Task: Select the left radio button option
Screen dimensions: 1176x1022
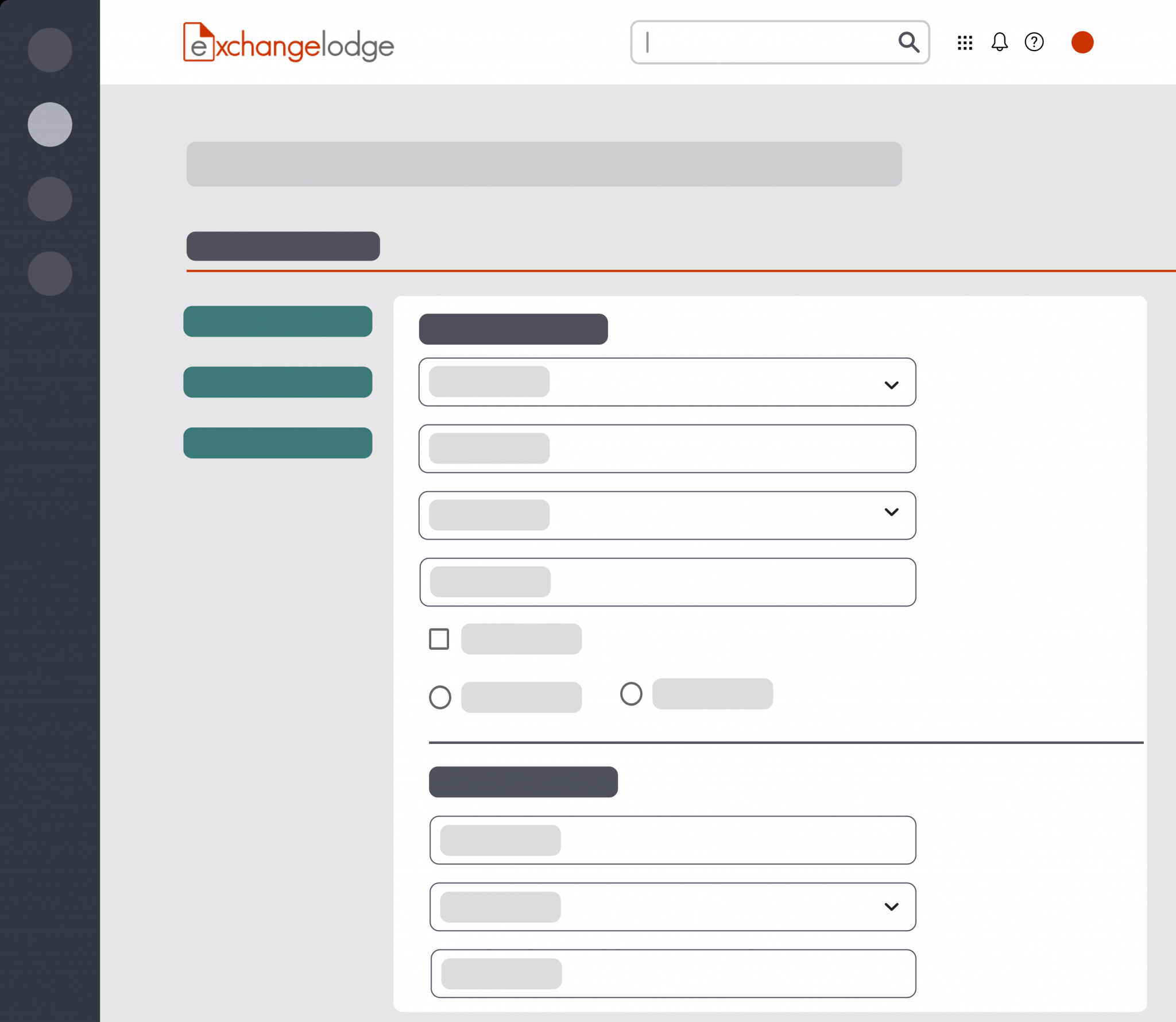Action: pyautogui.click(x=440, y=697)
